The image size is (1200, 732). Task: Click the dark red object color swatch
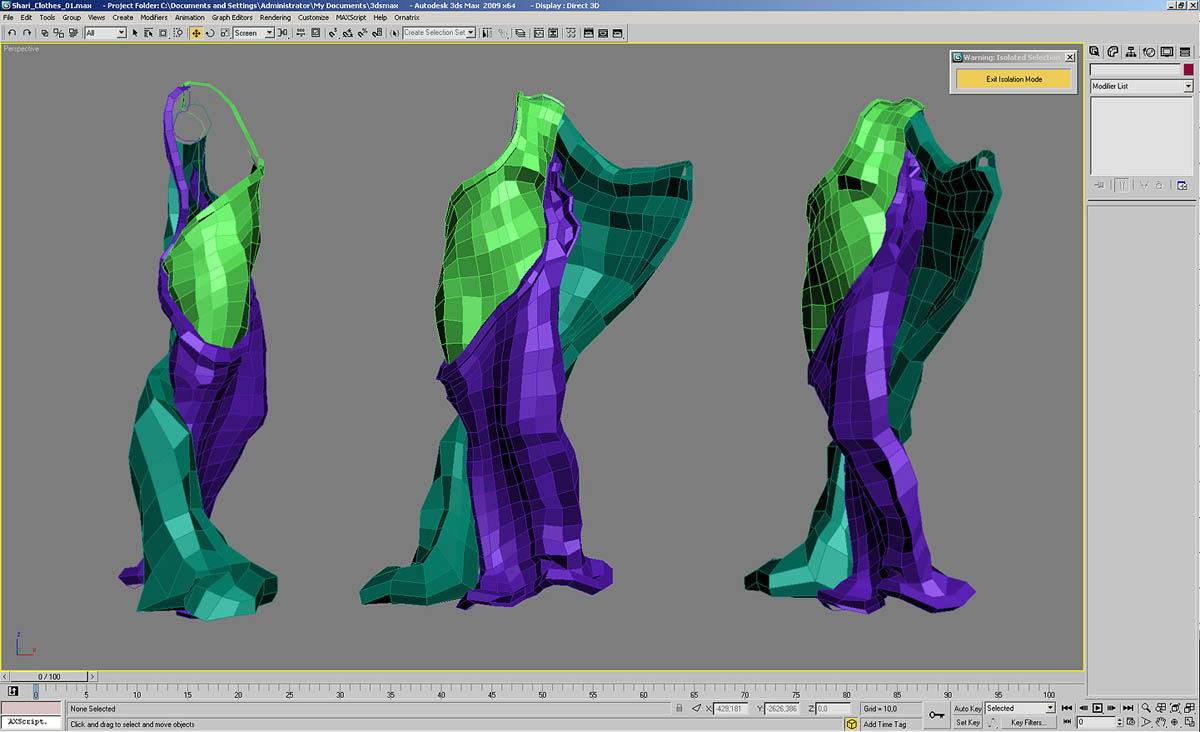pos(1188,70)
